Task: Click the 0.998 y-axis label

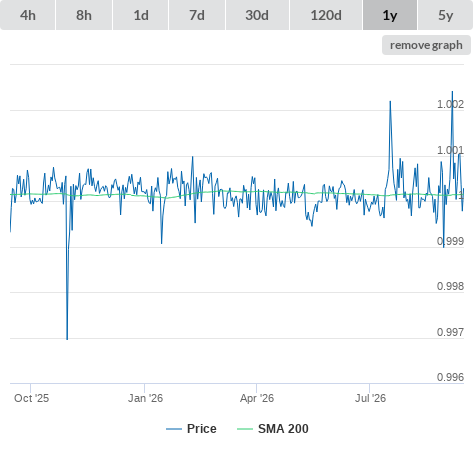Action: point(450,286)
